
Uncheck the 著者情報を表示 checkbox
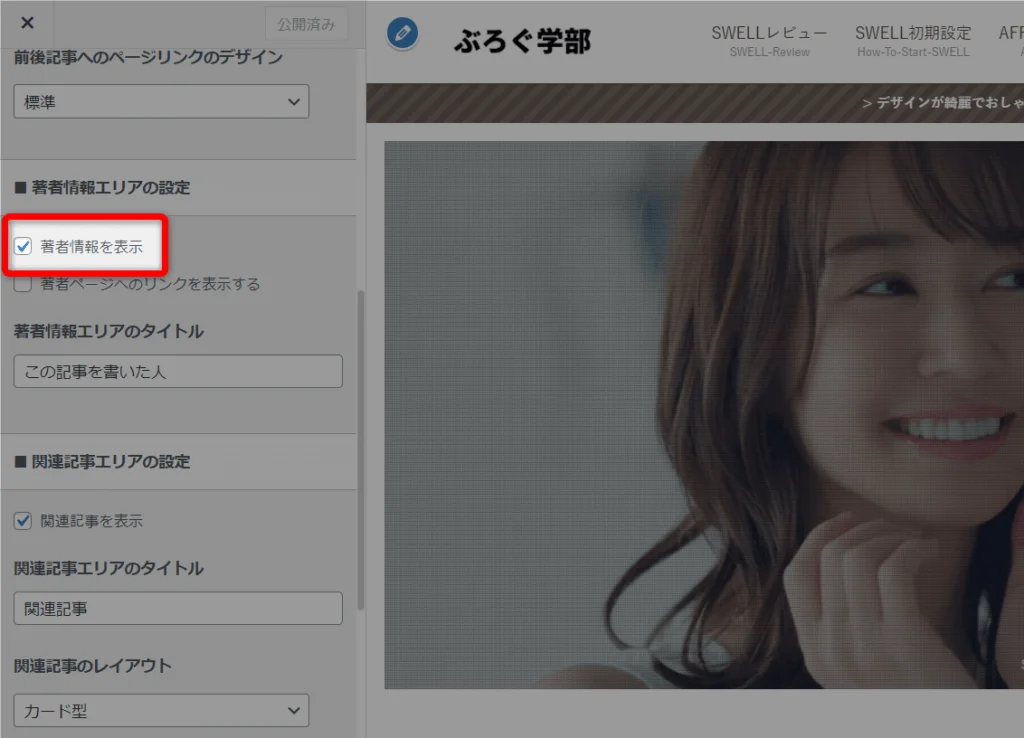(22, 245)
